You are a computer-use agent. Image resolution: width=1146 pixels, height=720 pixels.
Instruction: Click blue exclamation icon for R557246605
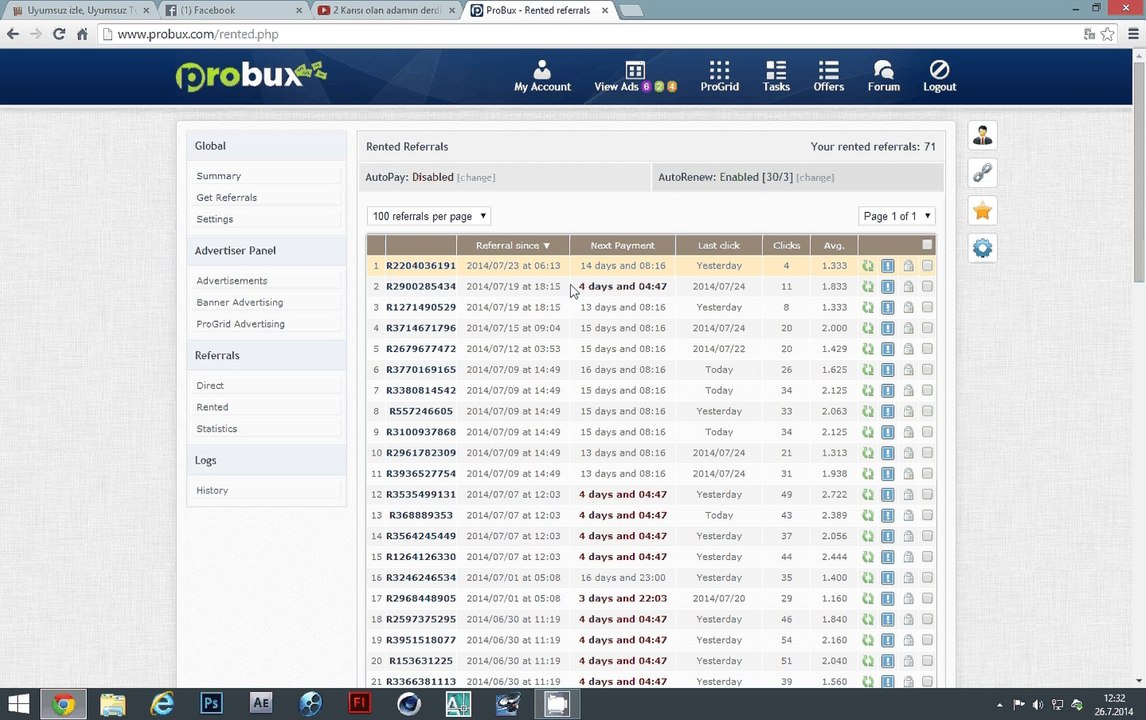pyautogui.click(x=887, y=412)
